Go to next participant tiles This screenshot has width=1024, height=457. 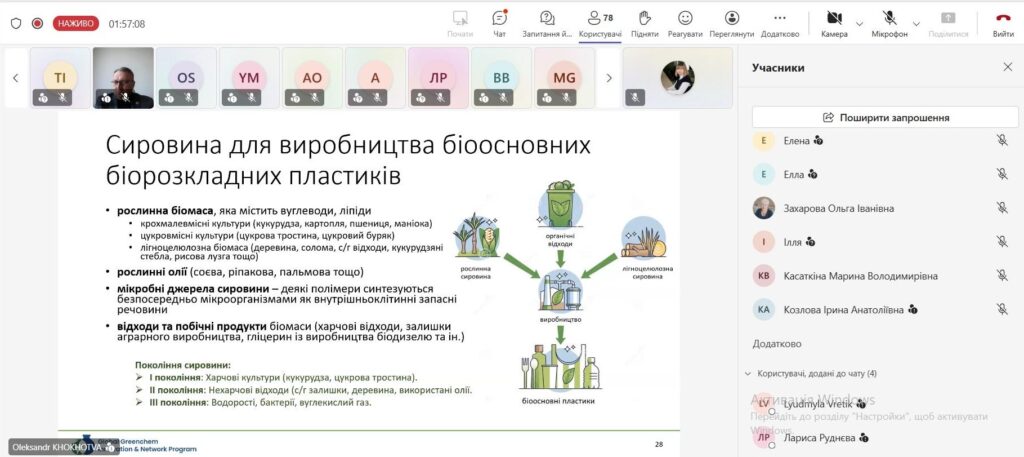pyautogui.click(x=609, y=78)
